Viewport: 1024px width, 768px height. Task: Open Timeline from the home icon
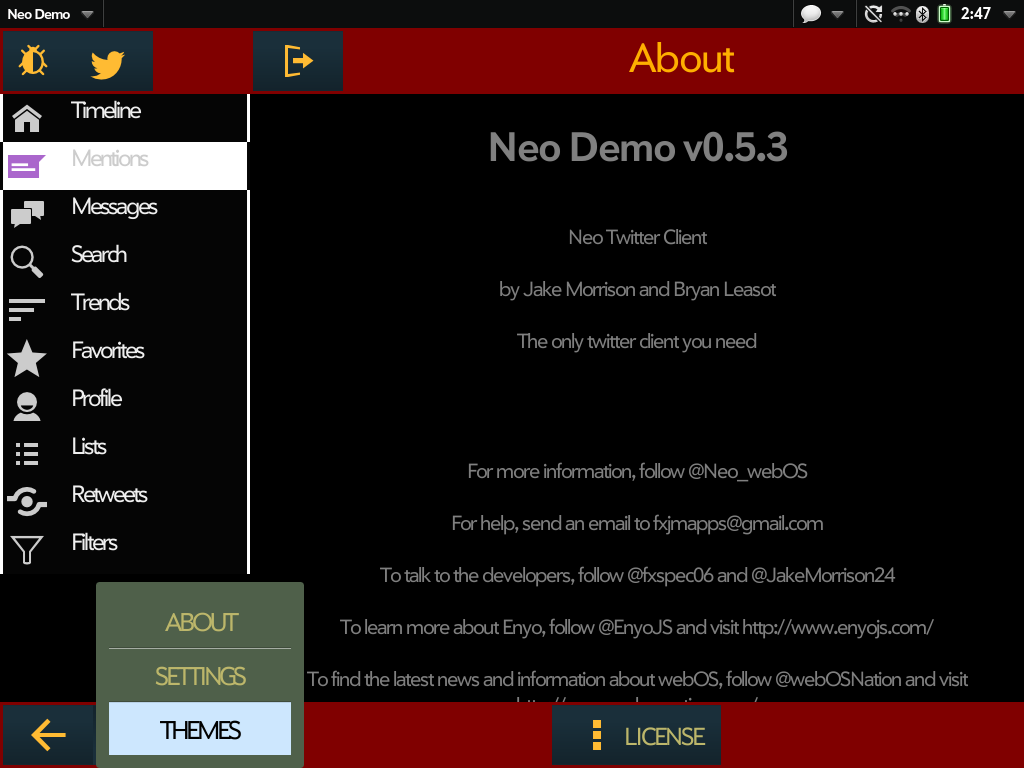pyautogui.click(x=27, y=118)
